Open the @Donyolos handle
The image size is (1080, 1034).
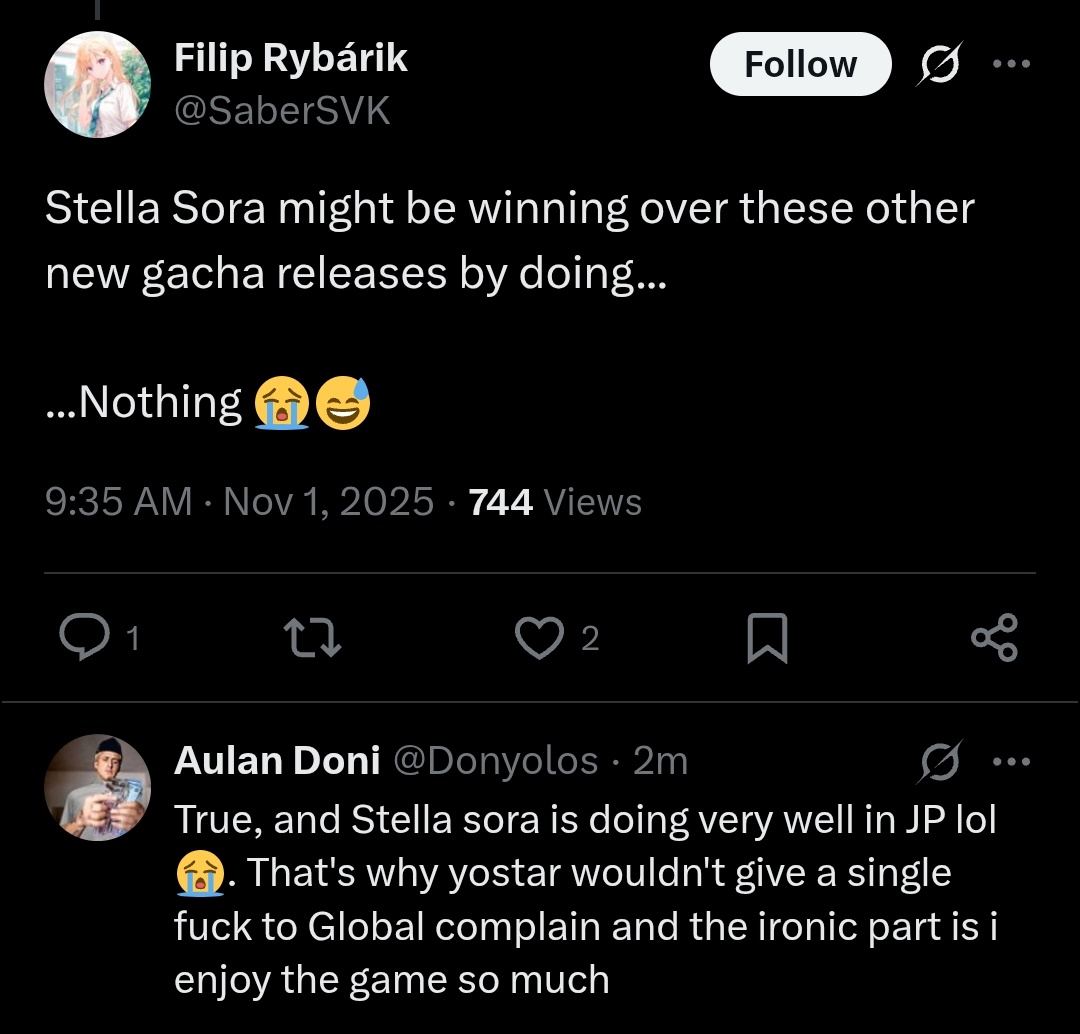click(495, 762)
